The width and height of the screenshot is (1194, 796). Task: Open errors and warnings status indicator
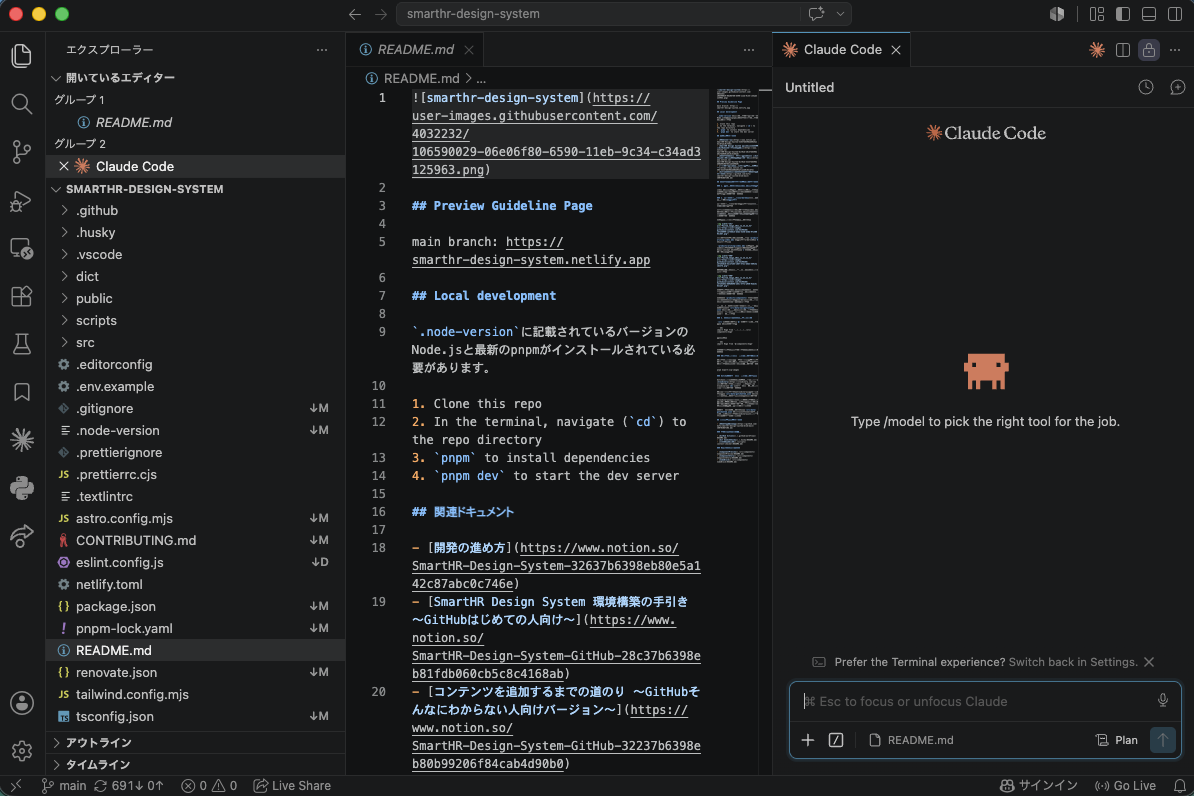209,785
